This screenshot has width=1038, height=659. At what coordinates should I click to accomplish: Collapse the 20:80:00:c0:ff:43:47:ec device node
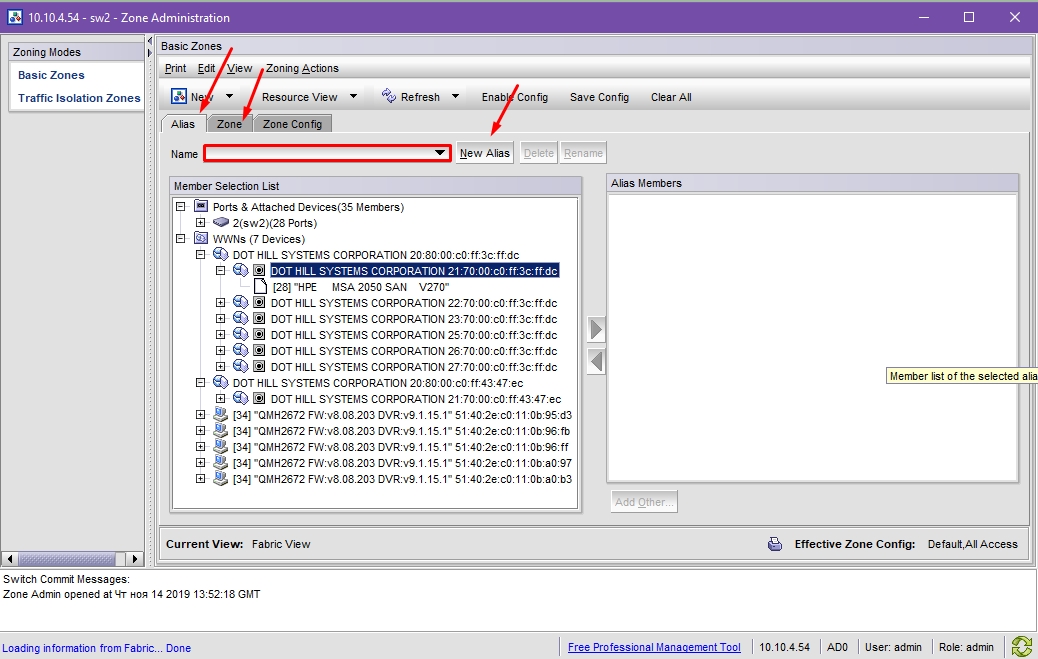pos(201,382)
